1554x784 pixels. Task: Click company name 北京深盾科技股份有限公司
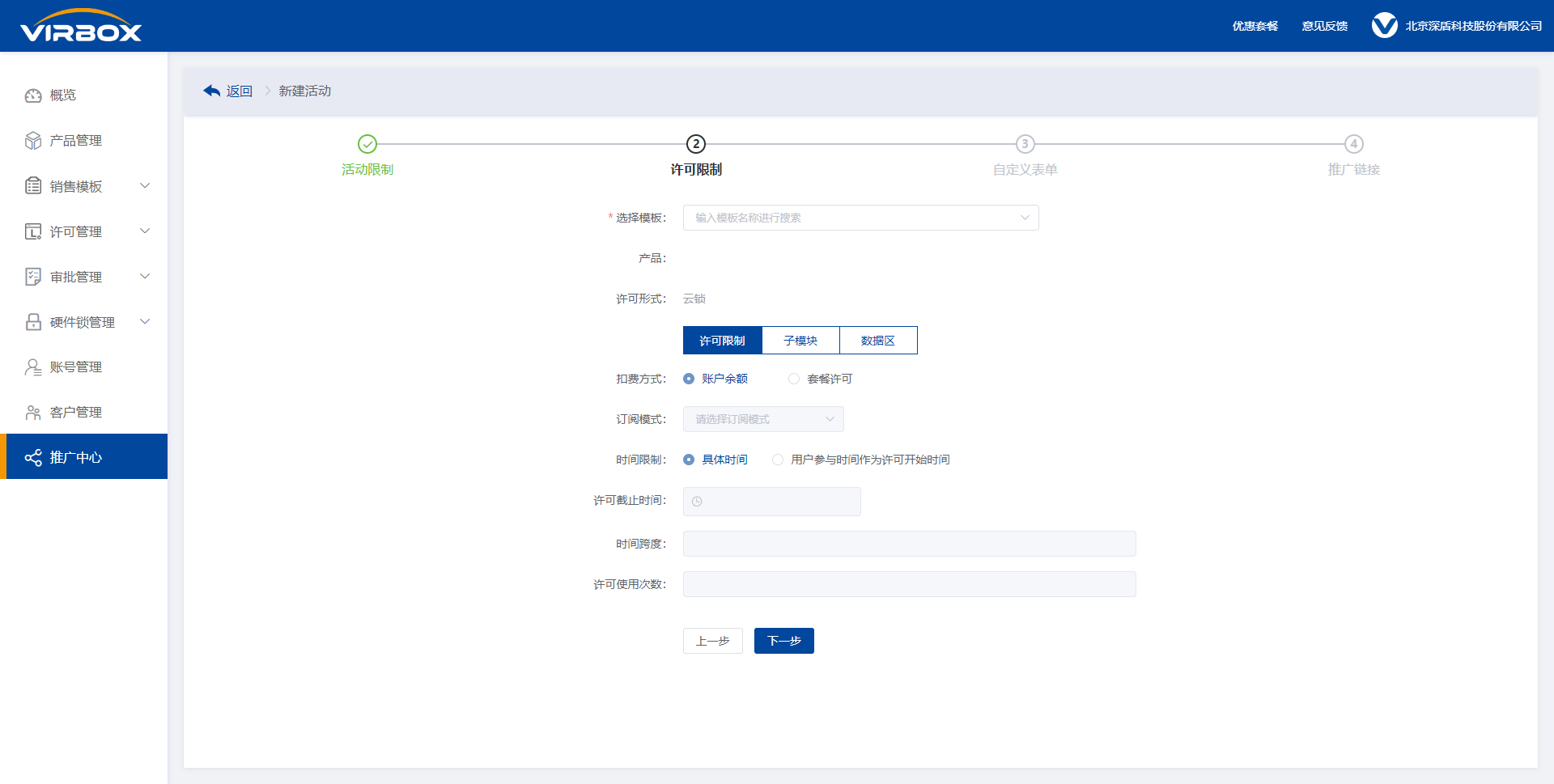(1474, 26)
